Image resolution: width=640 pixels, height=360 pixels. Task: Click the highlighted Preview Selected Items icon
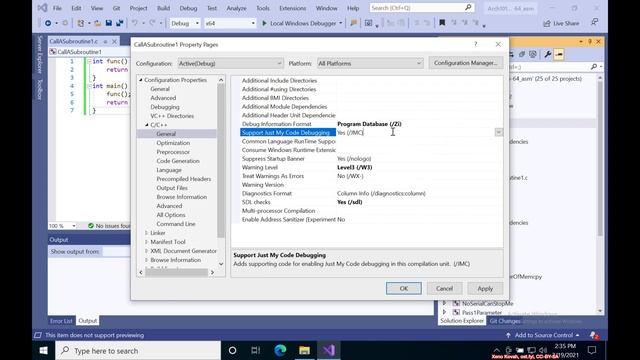[559, 54]
